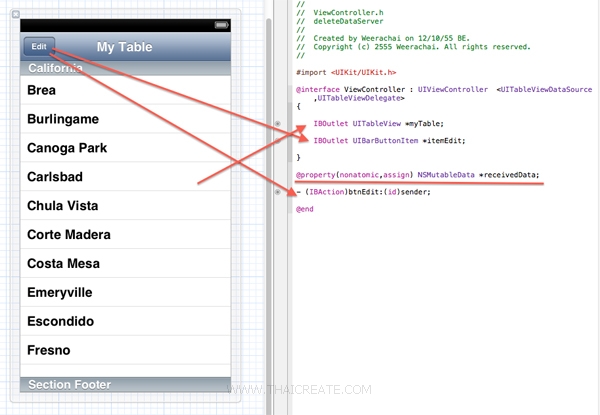Select the California section header
The height and width of the screenshot is (415, 600).
(126, 68)
